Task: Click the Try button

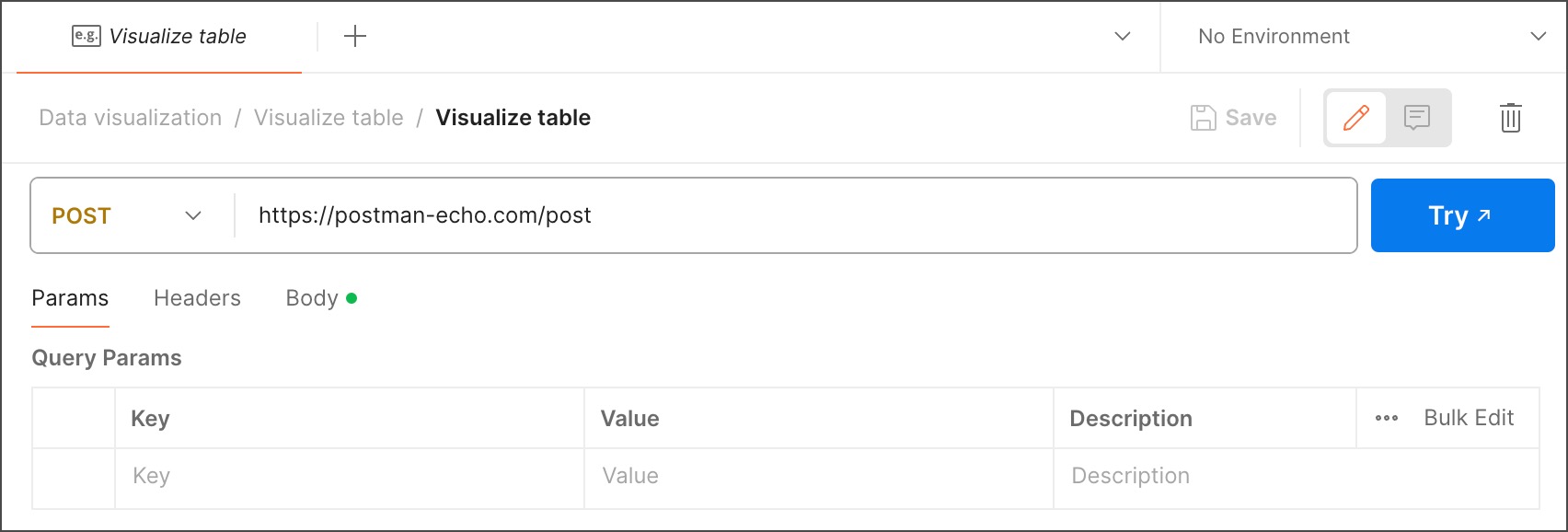Action: [1462, 214]
